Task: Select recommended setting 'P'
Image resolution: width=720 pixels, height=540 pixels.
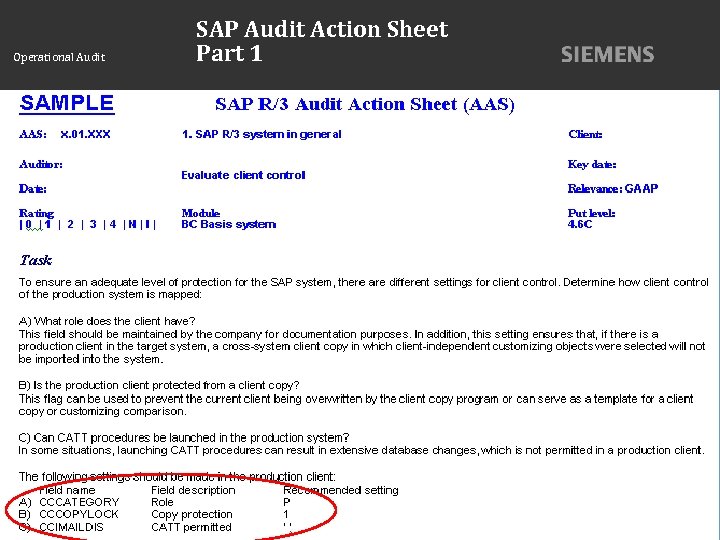Action: [287, 502]
